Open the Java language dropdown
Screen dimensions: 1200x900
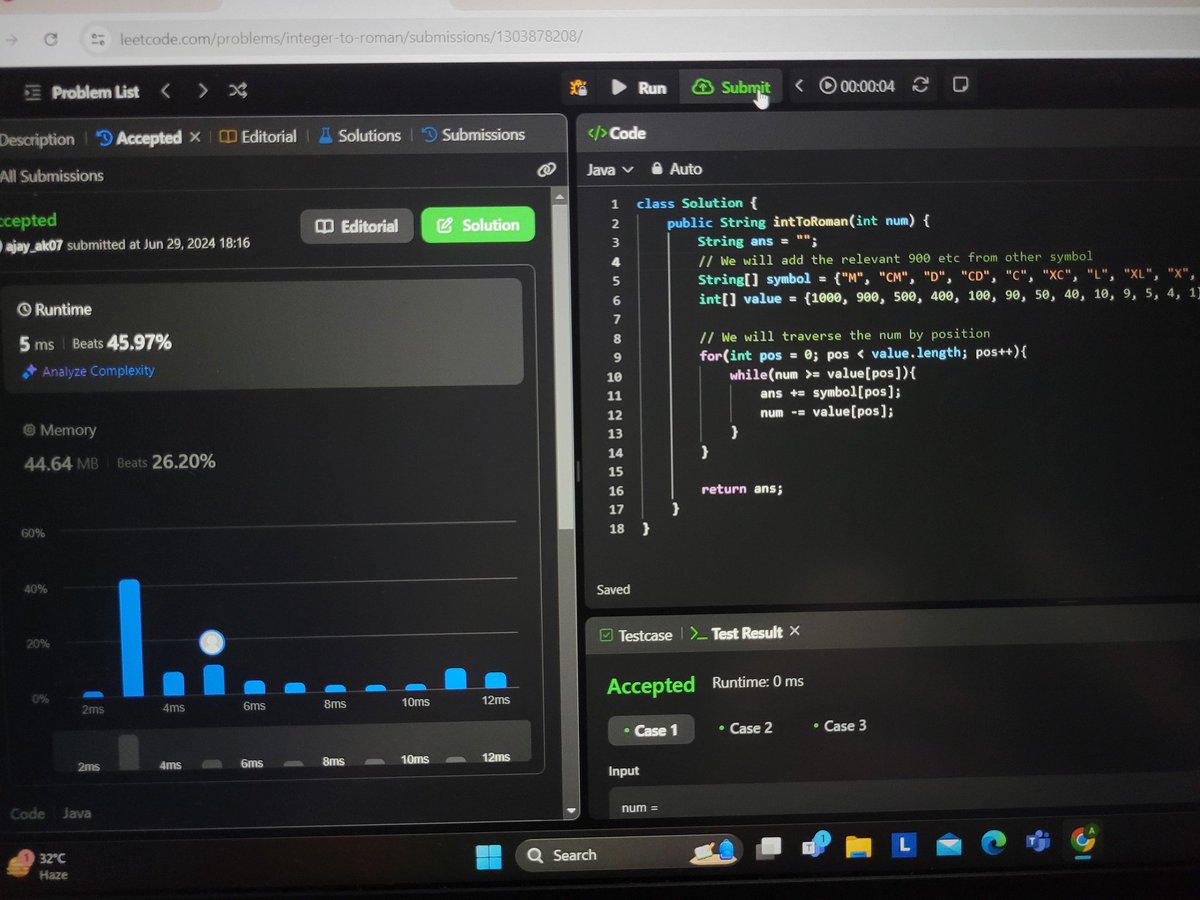pyautogui.click(x=610, y=170)
